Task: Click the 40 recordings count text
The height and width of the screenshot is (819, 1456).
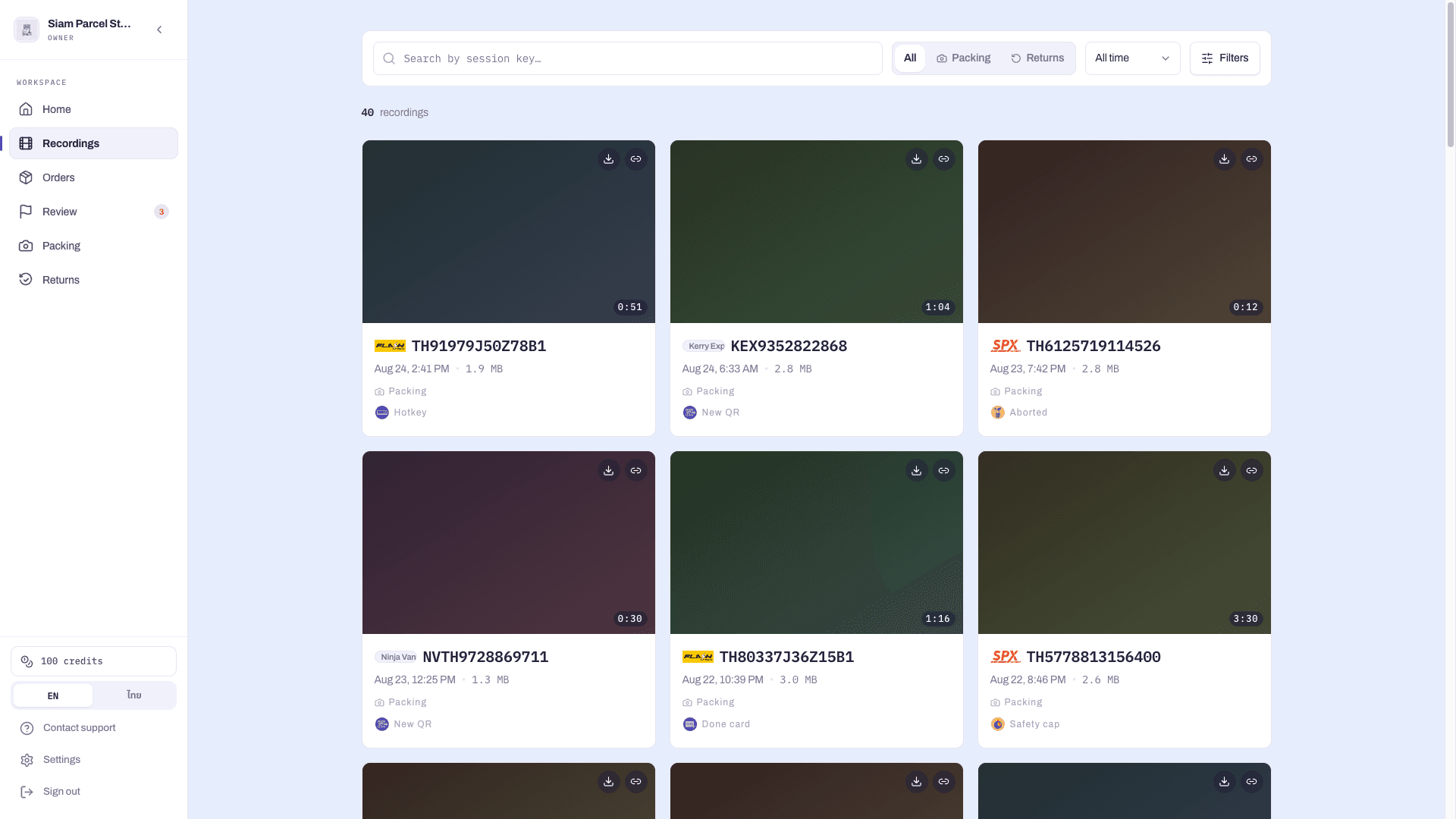Action: point(395,112)
